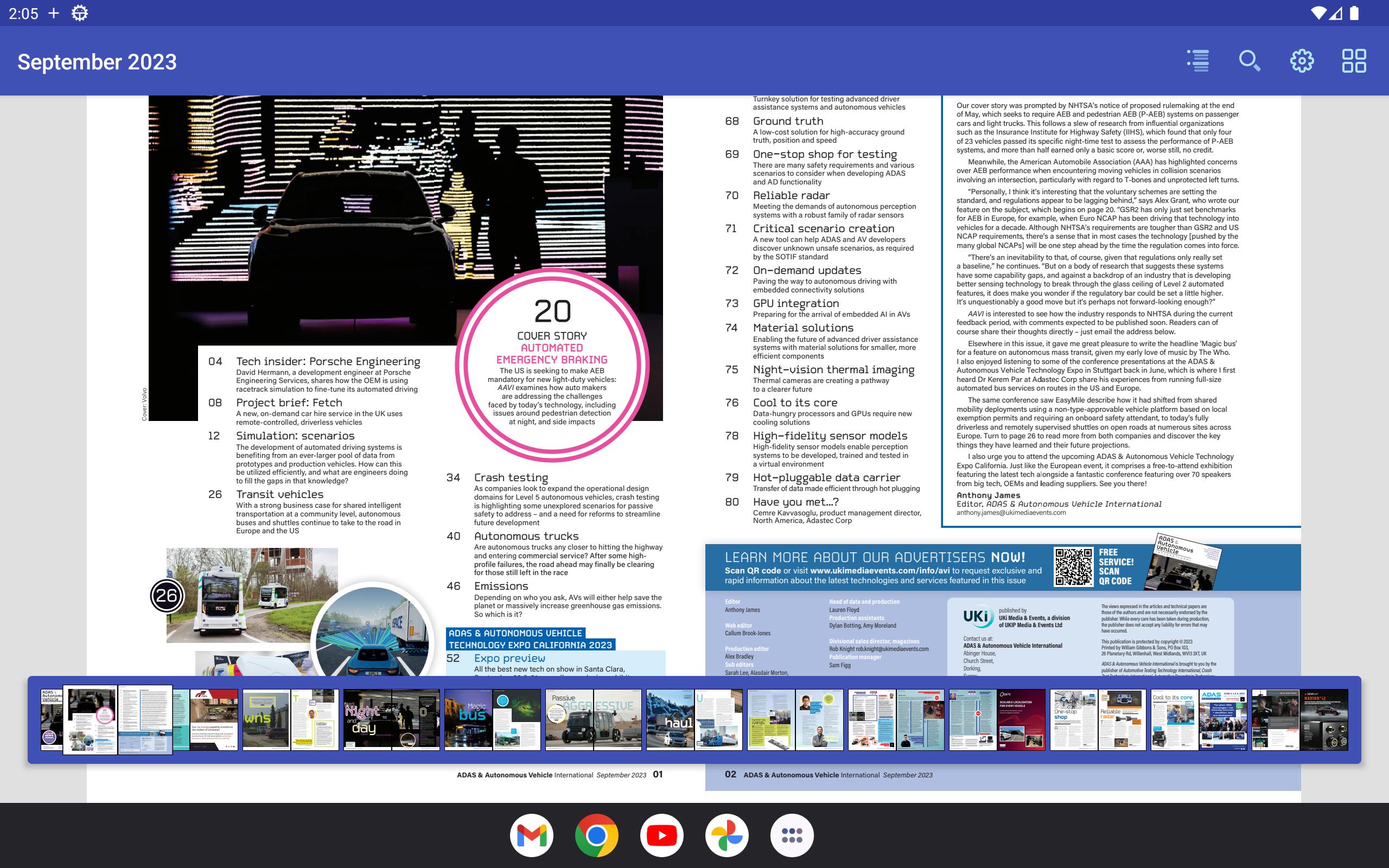Screen dimensions: 1389x868
Task: Open Google Photos from the dock
Action: point(727,835)
